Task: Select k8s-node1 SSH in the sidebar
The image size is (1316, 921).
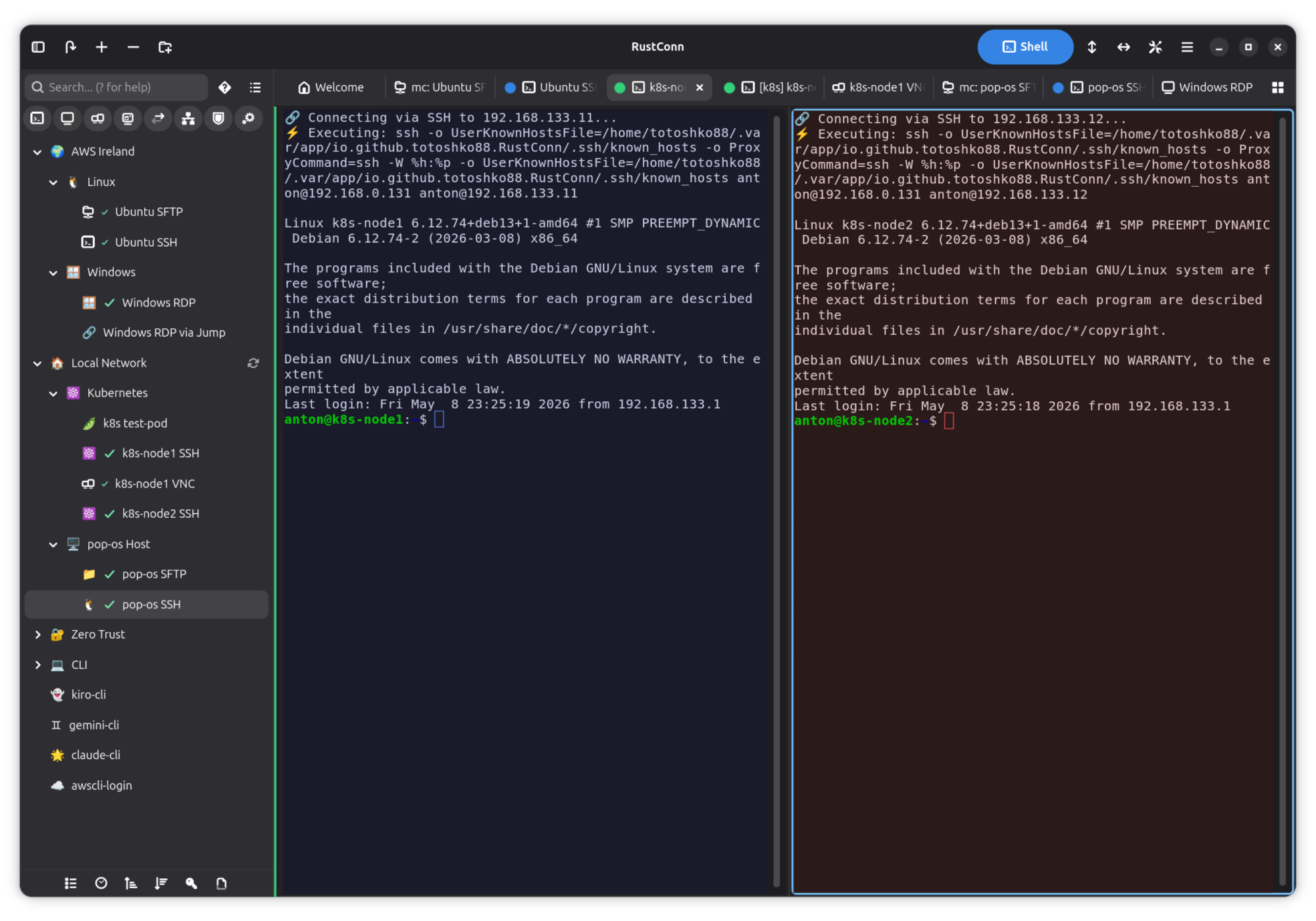Action: [x=146, y=453]
